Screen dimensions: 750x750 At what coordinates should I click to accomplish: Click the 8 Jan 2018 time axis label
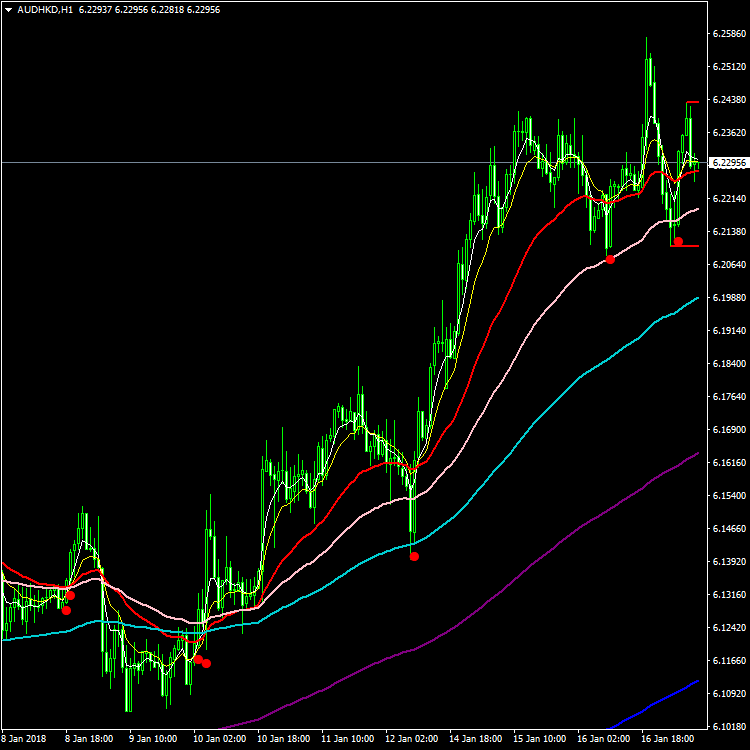tap(24, 739)
